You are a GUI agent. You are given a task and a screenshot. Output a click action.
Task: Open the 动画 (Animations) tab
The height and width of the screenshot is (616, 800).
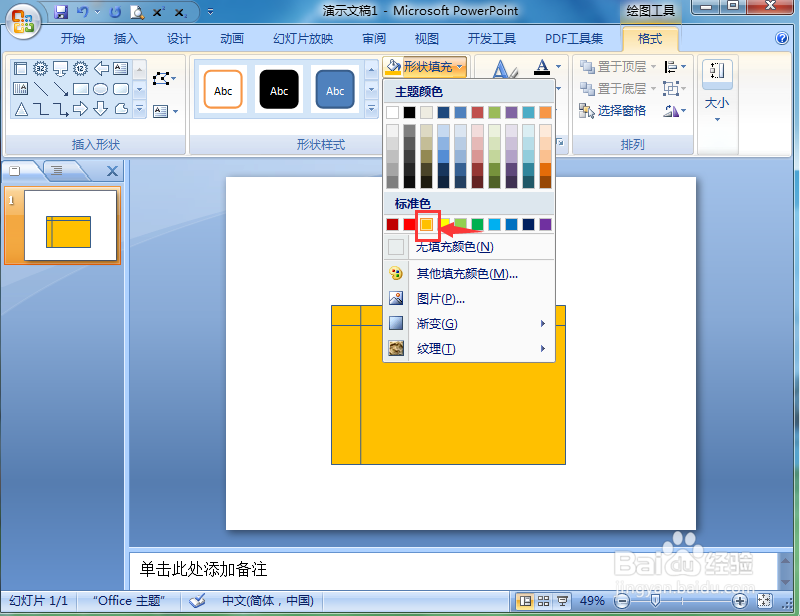(x=232, y=38)
